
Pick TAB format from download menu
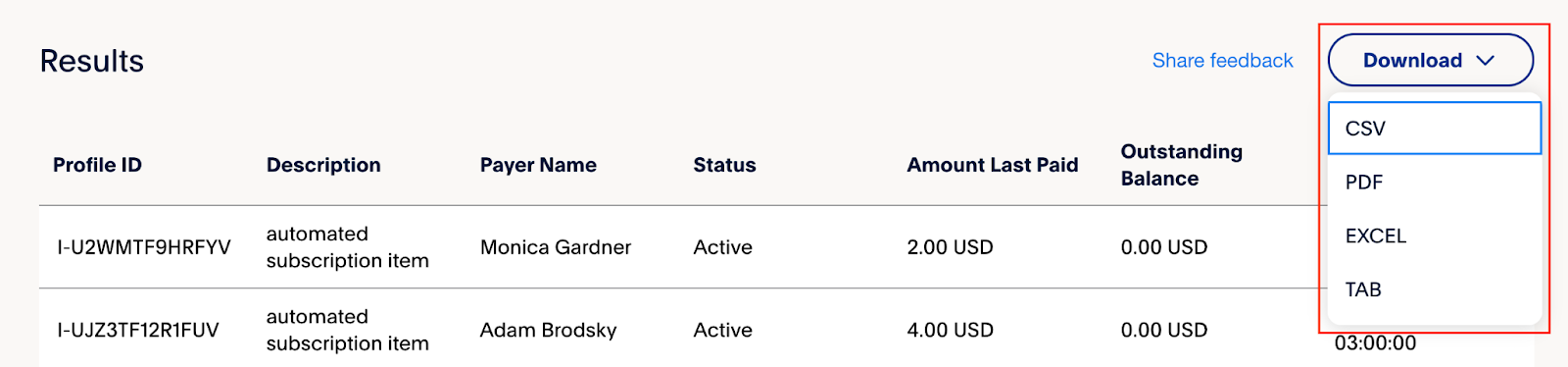(1435, 289)
